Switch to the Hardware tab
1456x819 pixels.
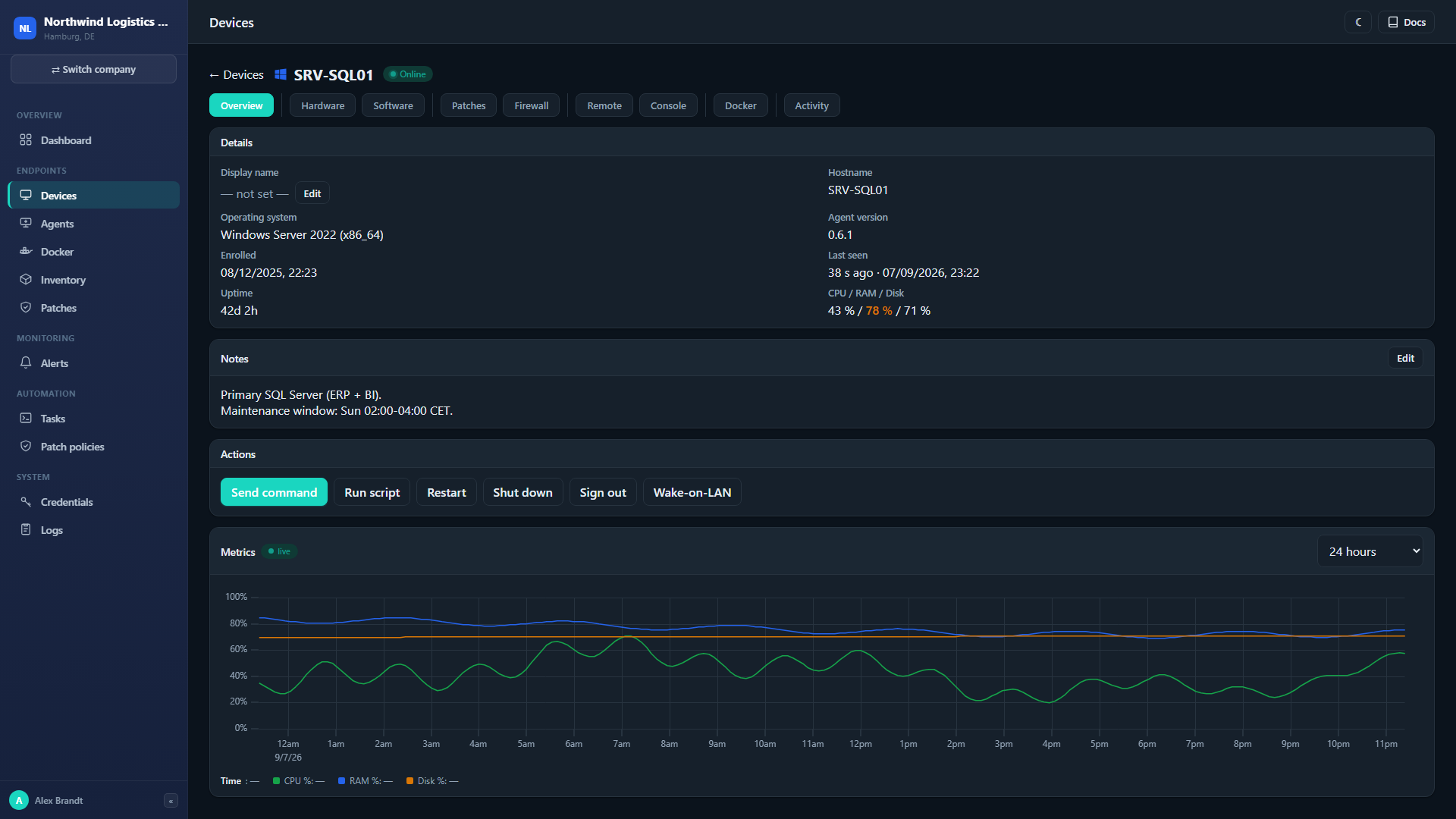[x=322, y=105]
